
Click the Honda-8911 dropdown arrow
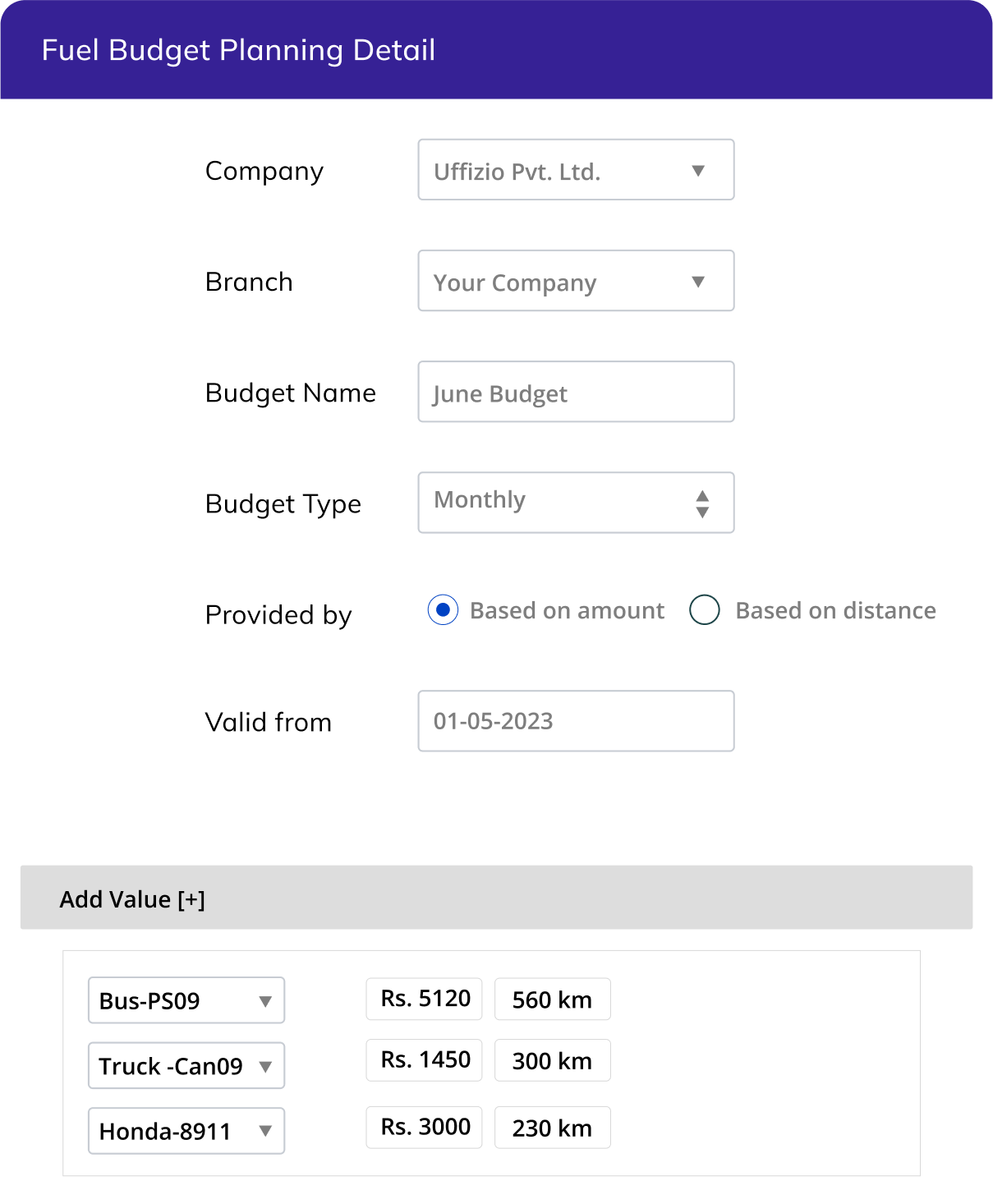(x=265, y=1131)
